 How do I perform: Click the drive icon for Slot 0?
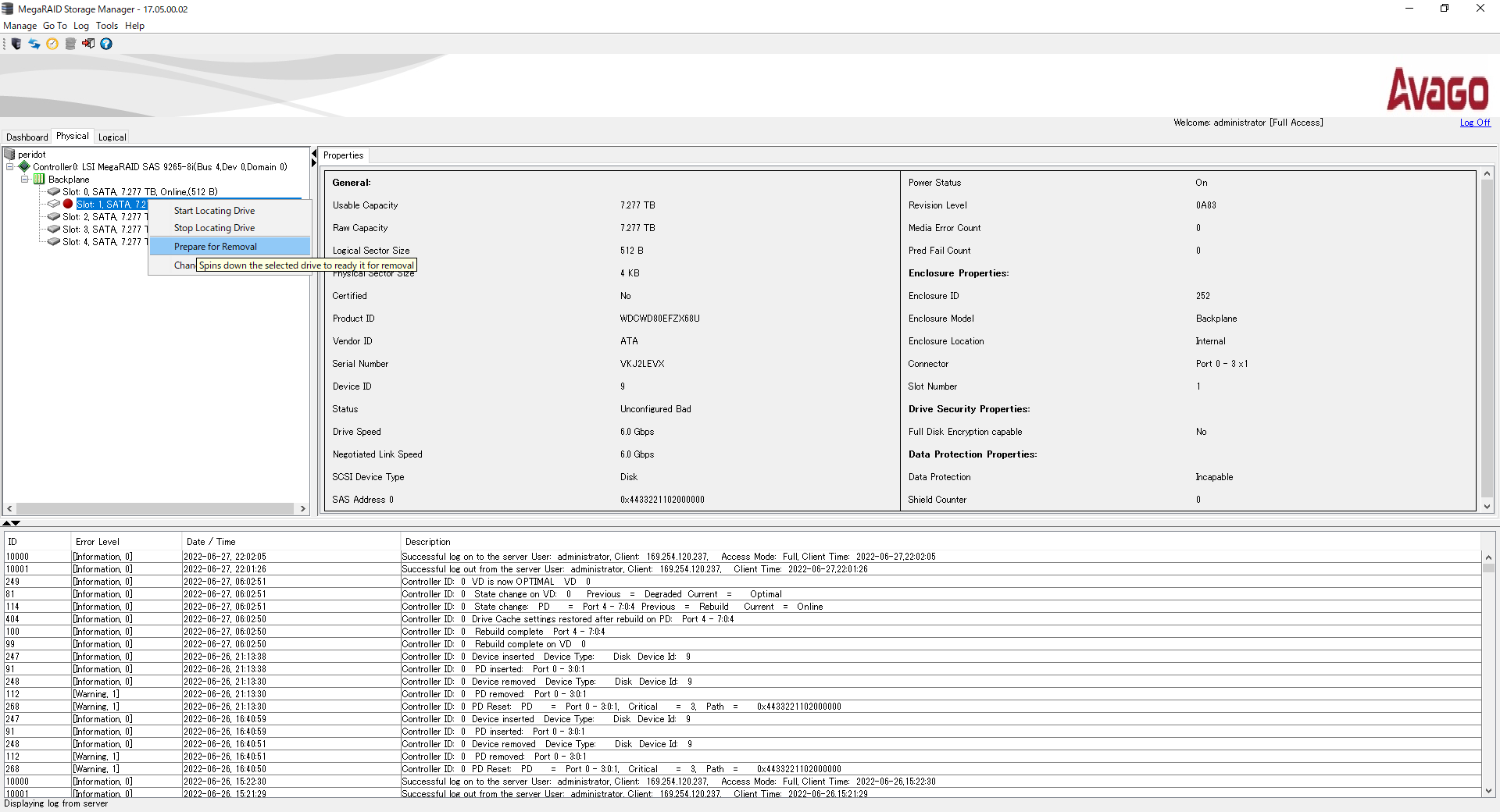pyautogui.click(x=54, y=191)
